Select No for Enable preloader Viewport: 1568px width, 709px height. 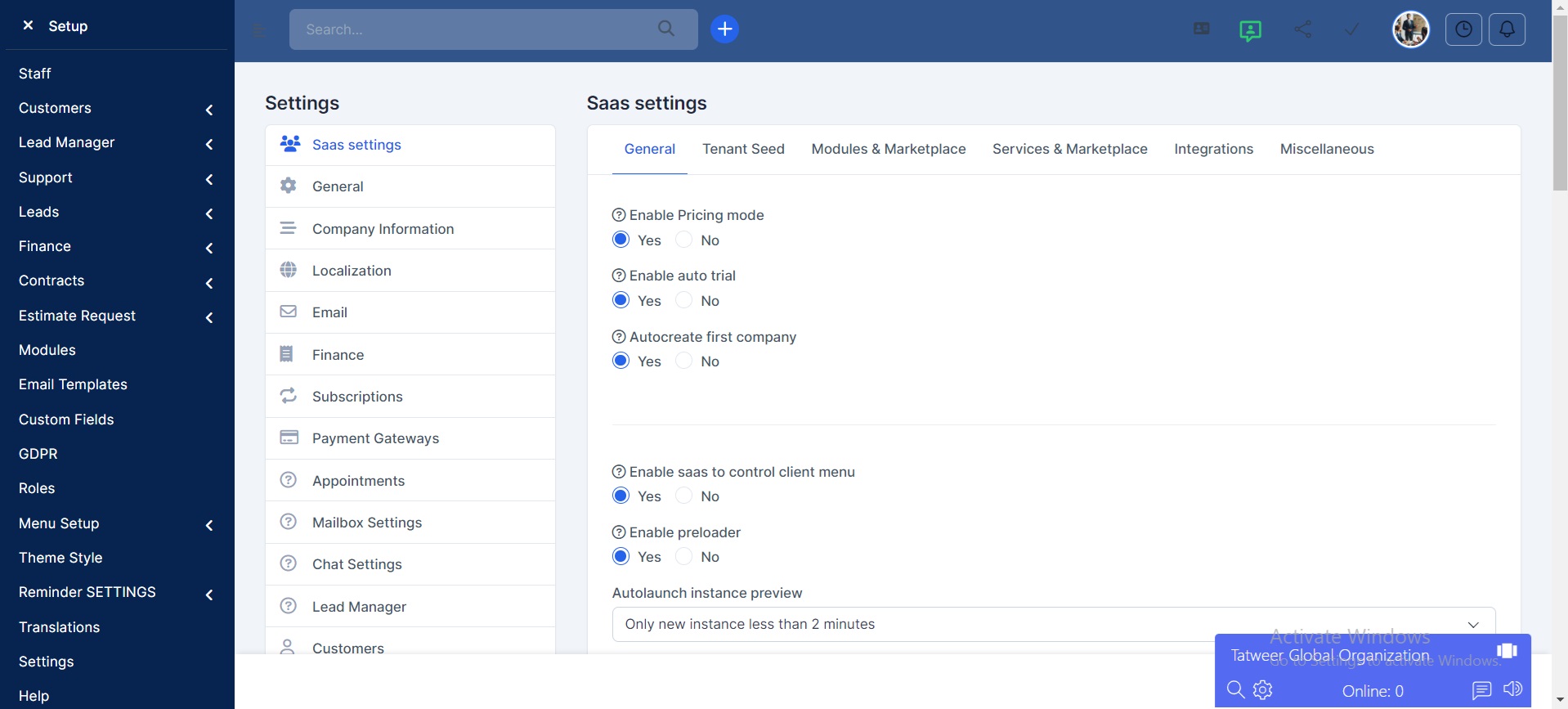[684, 557]
